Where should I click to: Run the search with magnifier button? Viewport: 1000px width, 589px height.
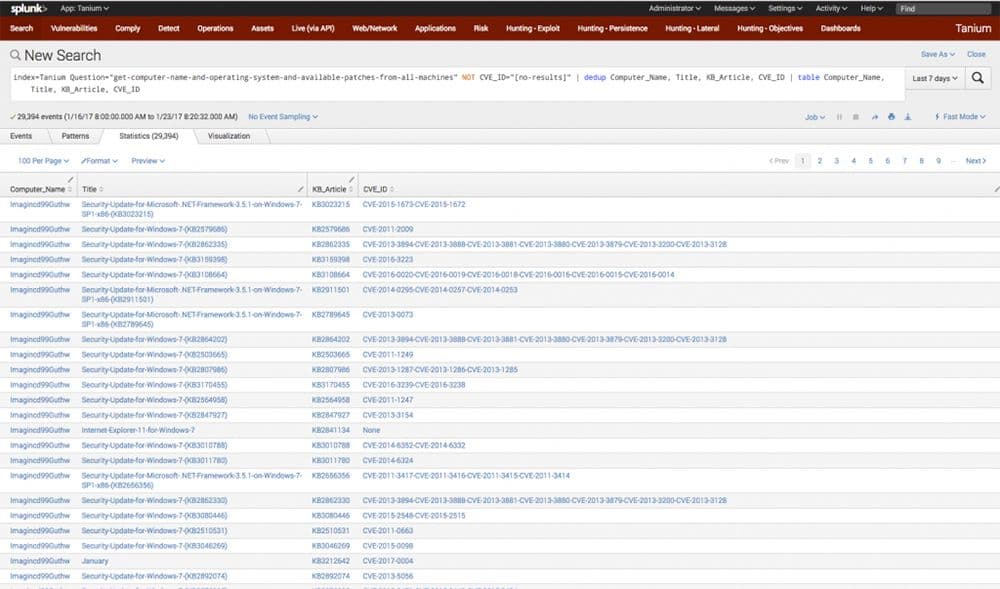[x=977, y=78]
